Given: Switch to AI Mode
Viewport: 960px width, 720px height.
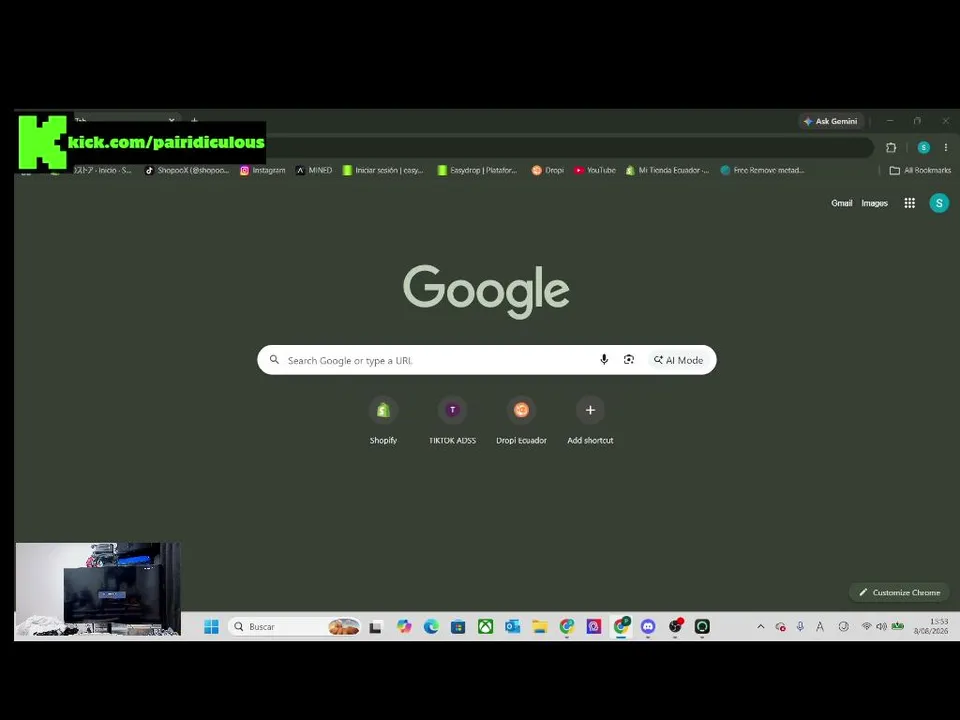Looking at the screenshot, I should click(x=678, y=360).
